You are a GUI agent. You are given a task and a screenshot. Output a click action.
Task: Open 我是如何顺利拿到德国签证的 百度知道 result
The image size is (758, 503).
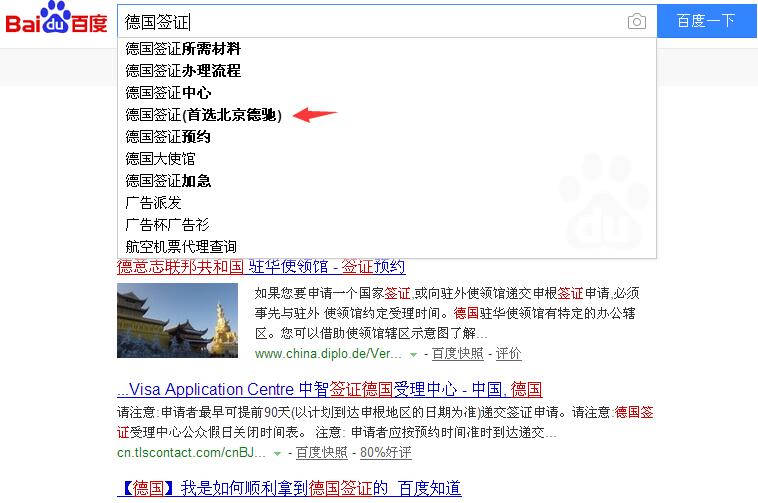tap(289, 489)
